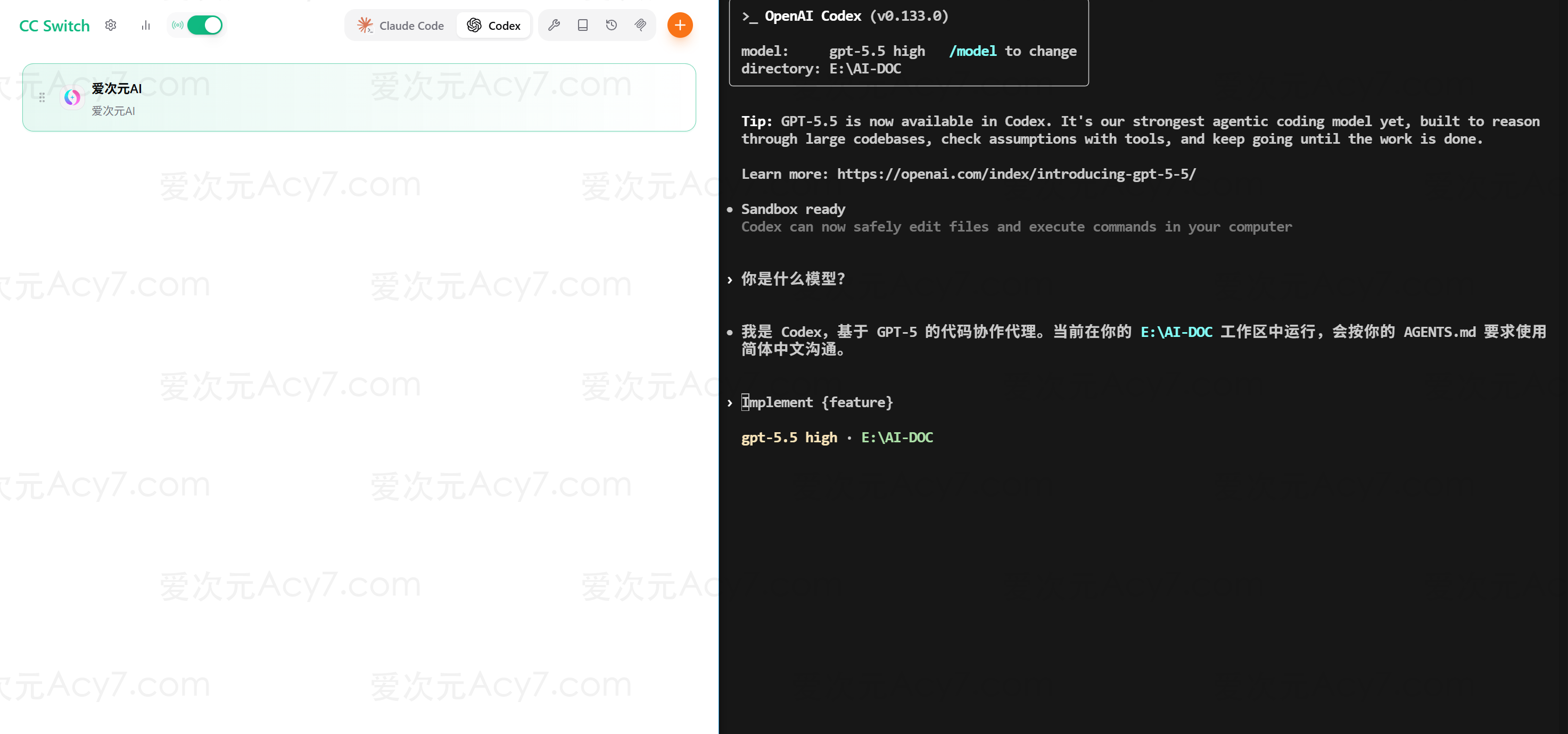The image size is (1568, 734).
Task: Click the CC Switch title text
Action: click(x=54, y=26)
